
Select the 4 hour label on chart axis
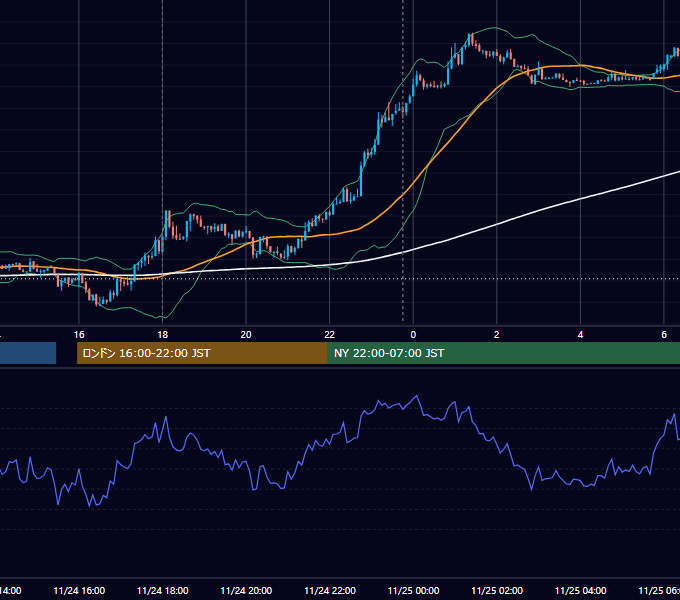580,335
